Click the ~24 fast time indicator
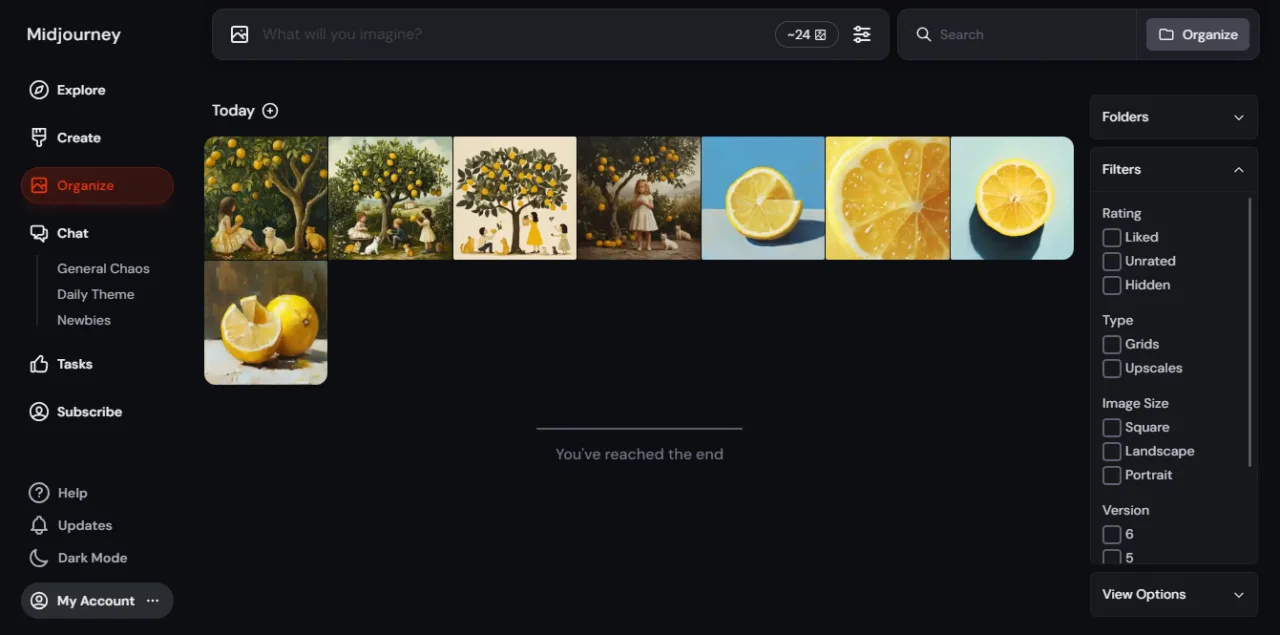 click(x=806, y=34)
